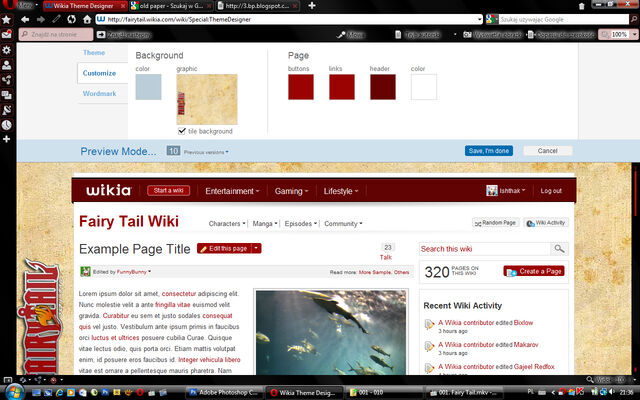Click the Create a Page button

tap(534, 271)
